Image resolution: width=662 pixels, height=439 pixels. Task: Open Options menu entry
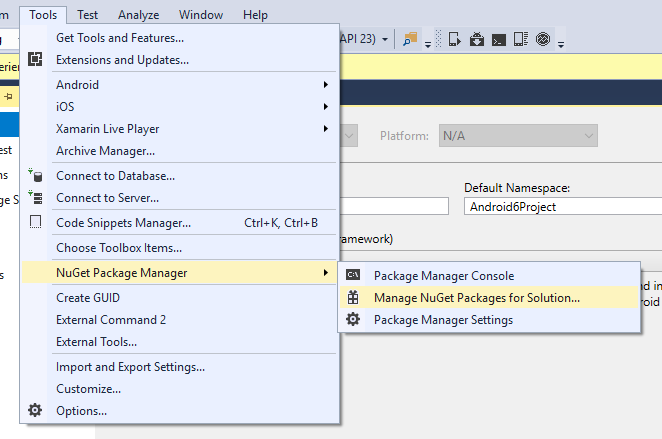(x=179, y=410)
